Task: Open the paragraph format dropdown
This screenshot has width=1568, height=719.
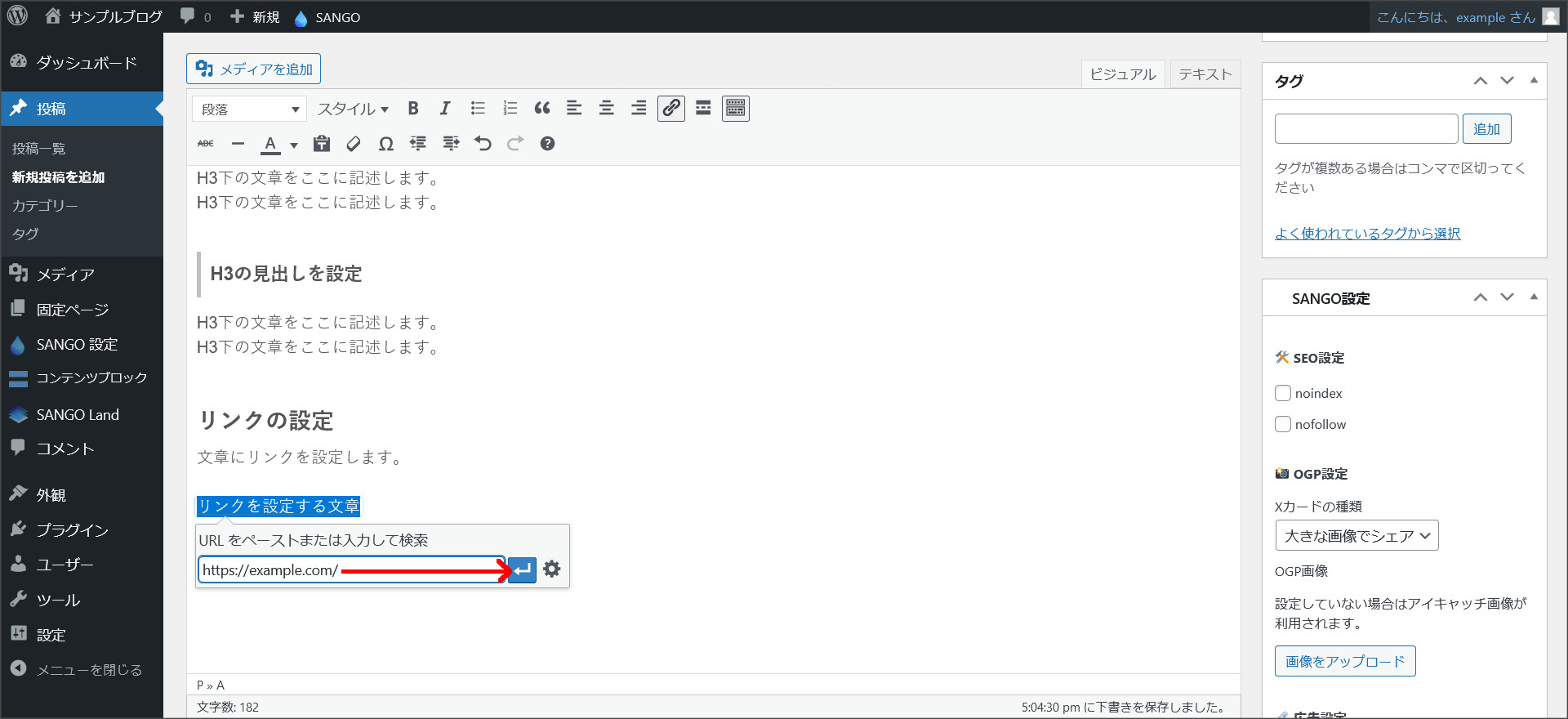Action: [249, 109]
